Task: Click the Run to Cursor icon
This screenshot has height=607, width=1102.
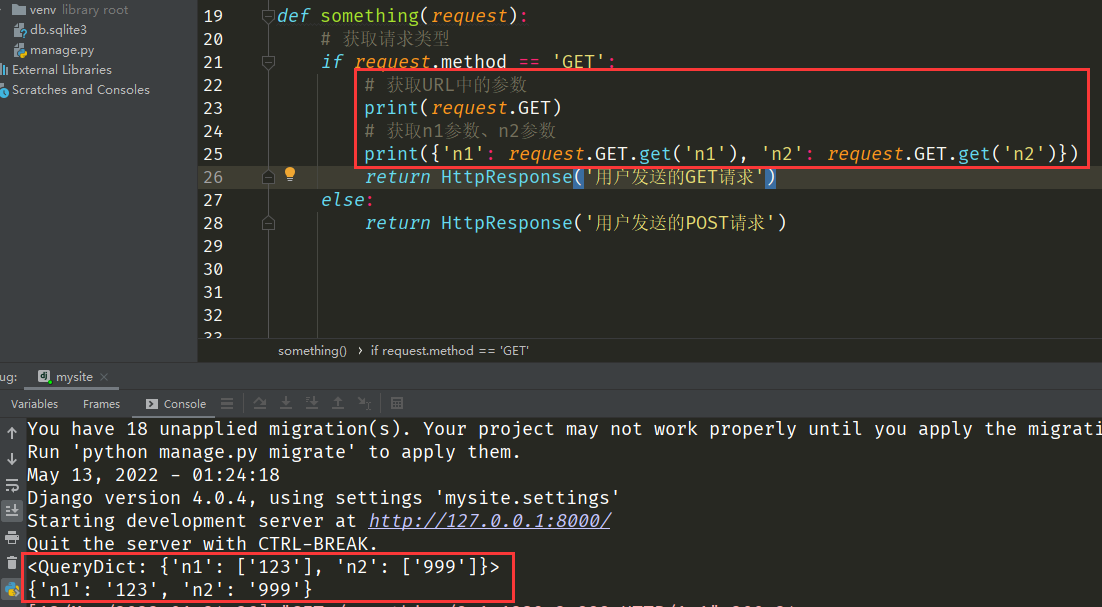Action: click(x=364, y=404)
